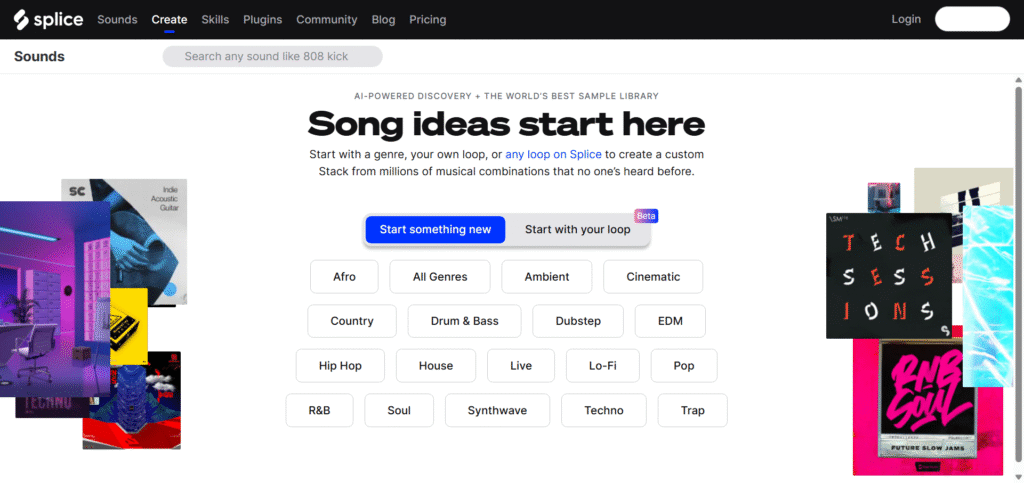The image size is (1024, 483).
Task: Click the sound search field
Action: pos(272,56)
